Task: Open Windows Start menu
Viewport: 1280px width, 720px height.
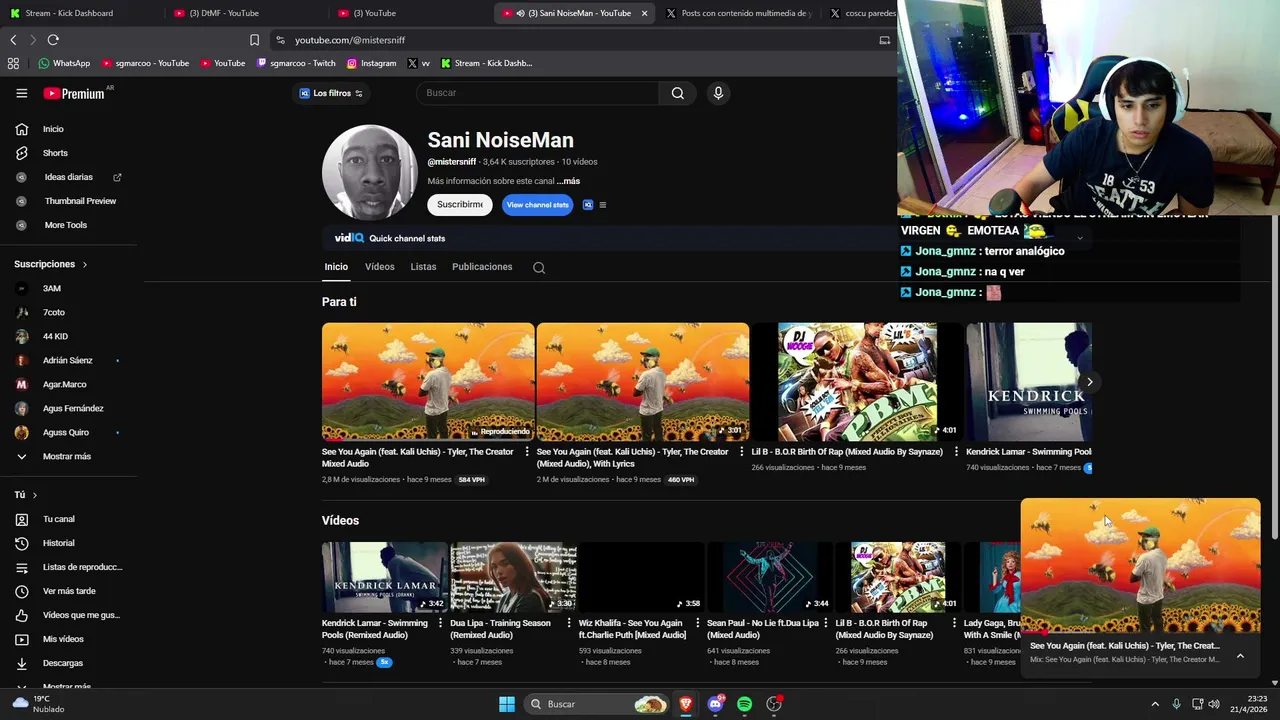Action: 507,704
